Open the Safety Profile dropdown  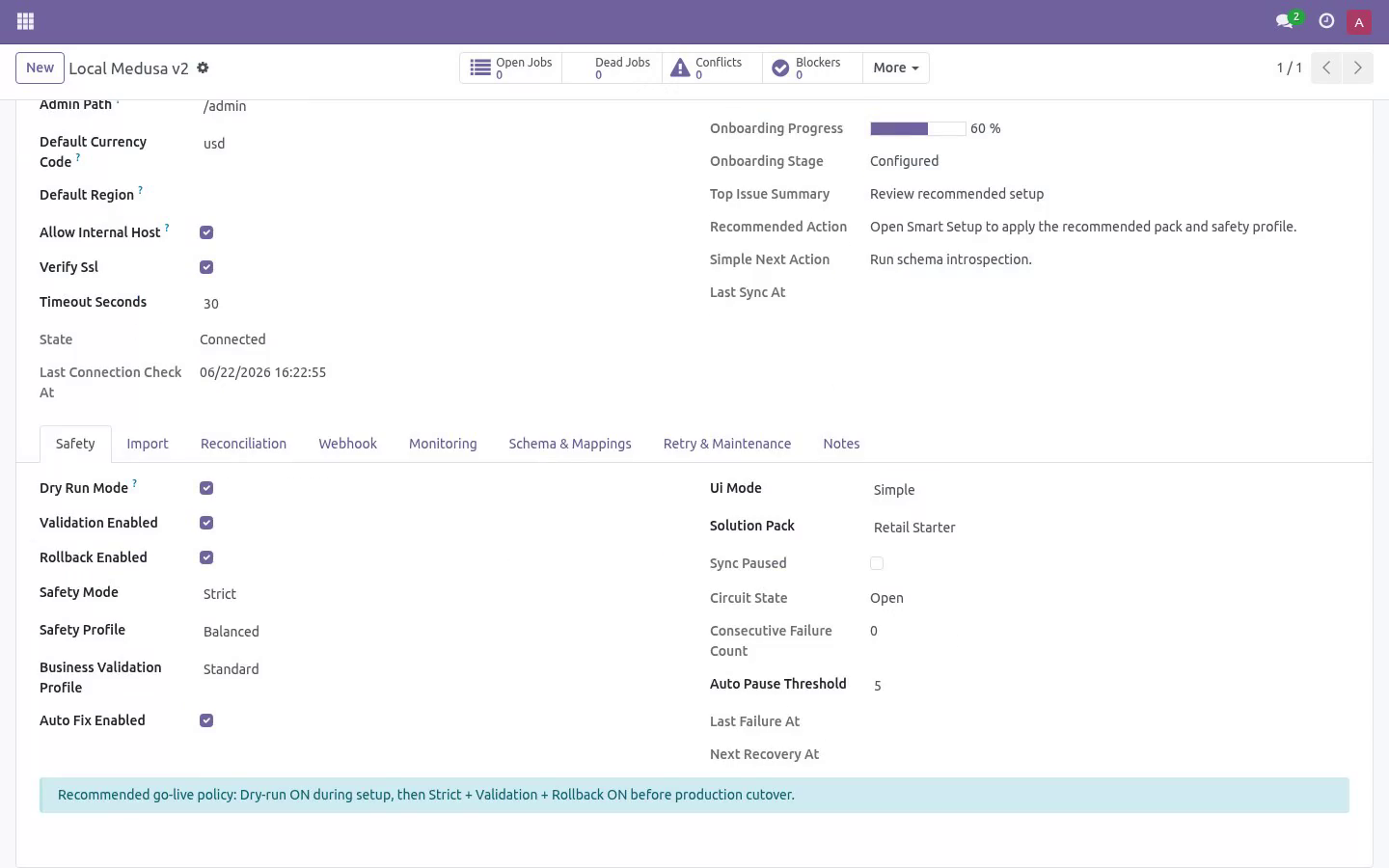(439, 632)
